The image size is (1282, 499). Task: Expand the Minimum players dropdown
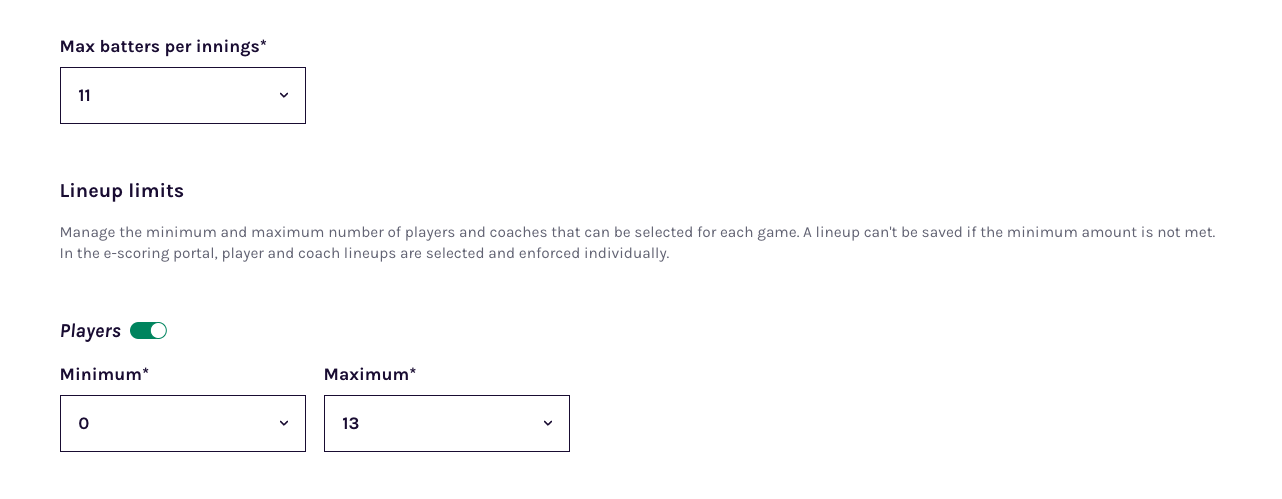pyautogui.click(x=182, y=423)
